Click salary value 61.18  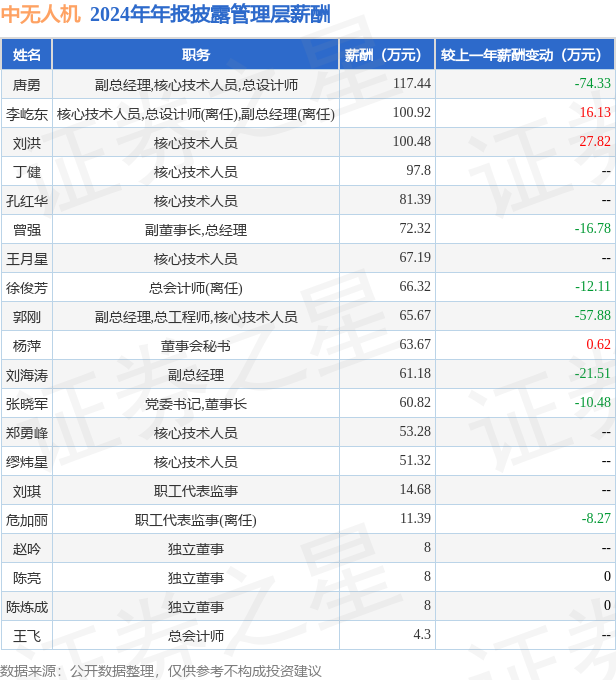point(415,373)
